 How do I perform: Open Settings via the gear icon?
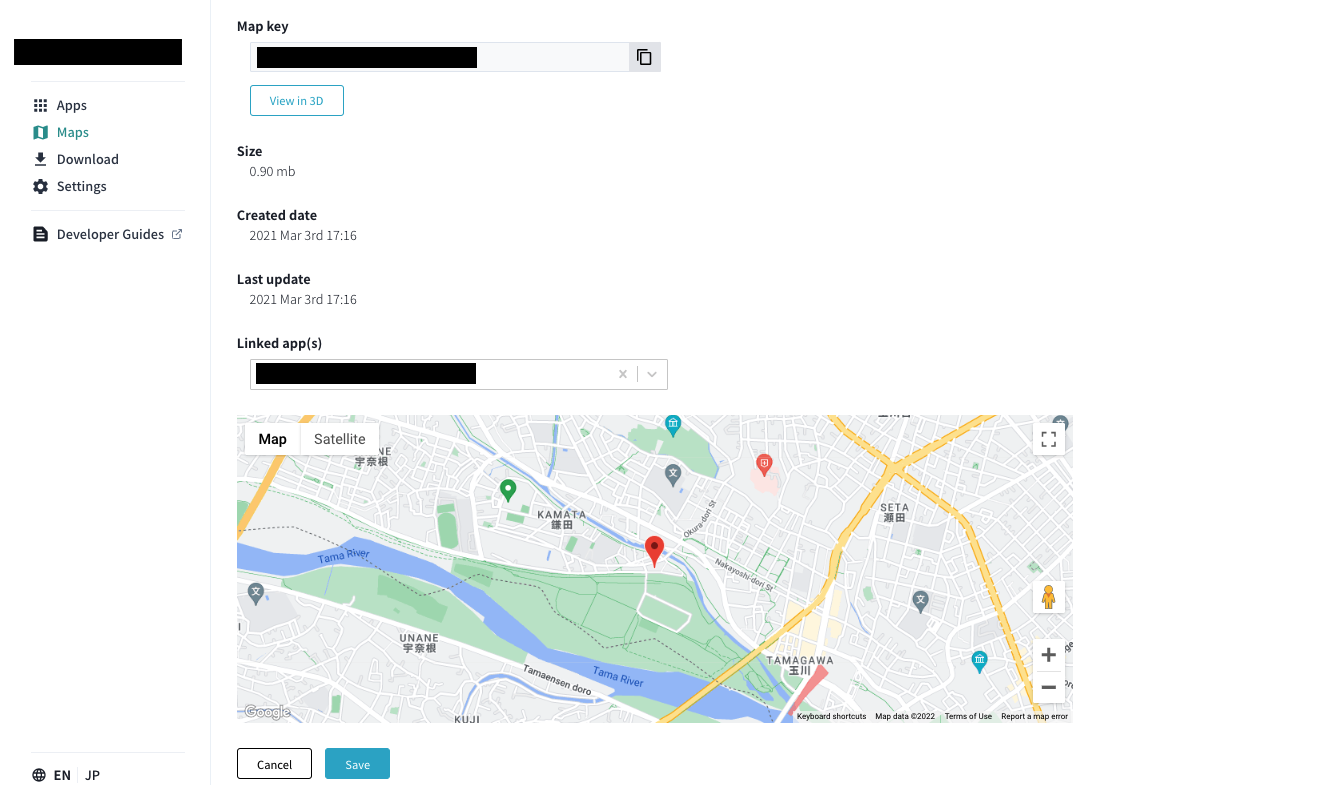pos(40,186)
